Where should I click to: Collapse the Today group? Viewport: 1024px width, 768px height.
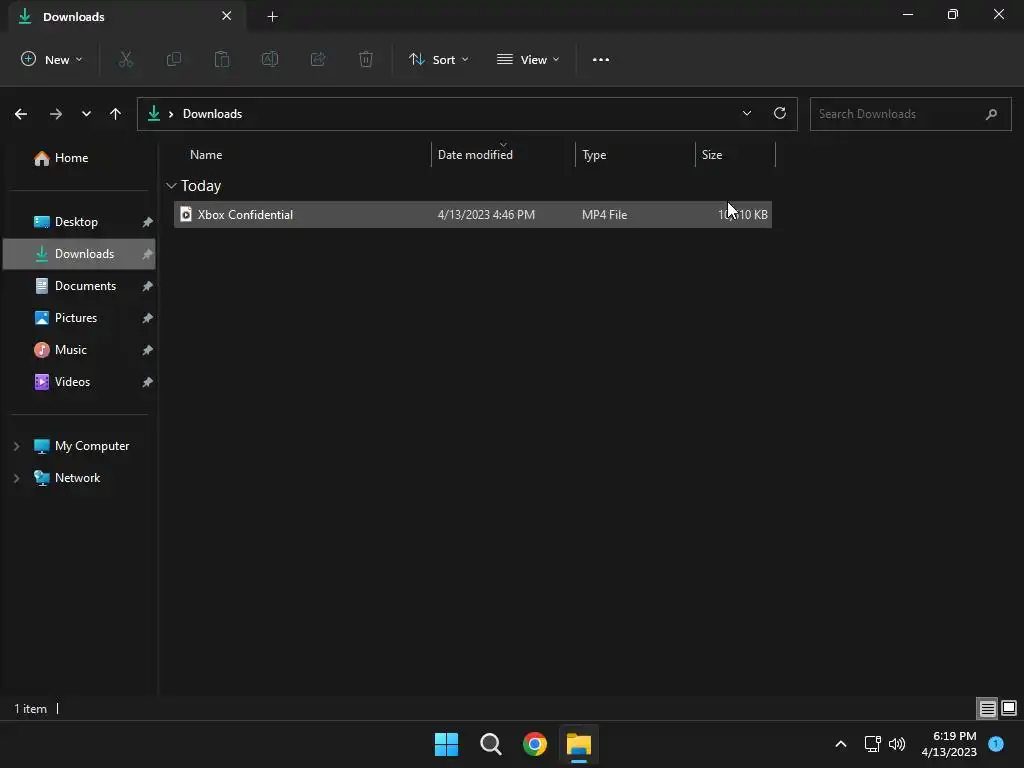[x=171, y=186]
